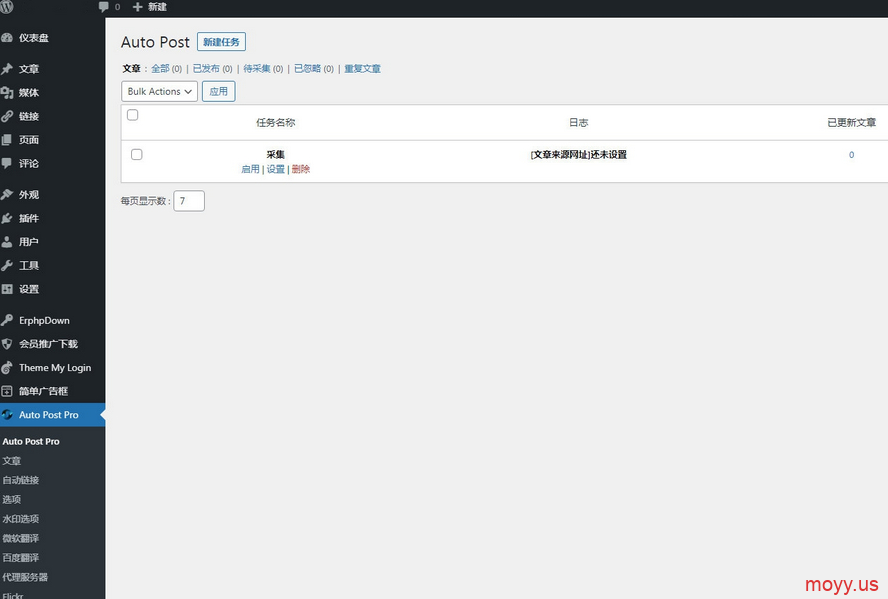Click 删除 link under 采集 task

pyautogui.click(x=301, y=169)
